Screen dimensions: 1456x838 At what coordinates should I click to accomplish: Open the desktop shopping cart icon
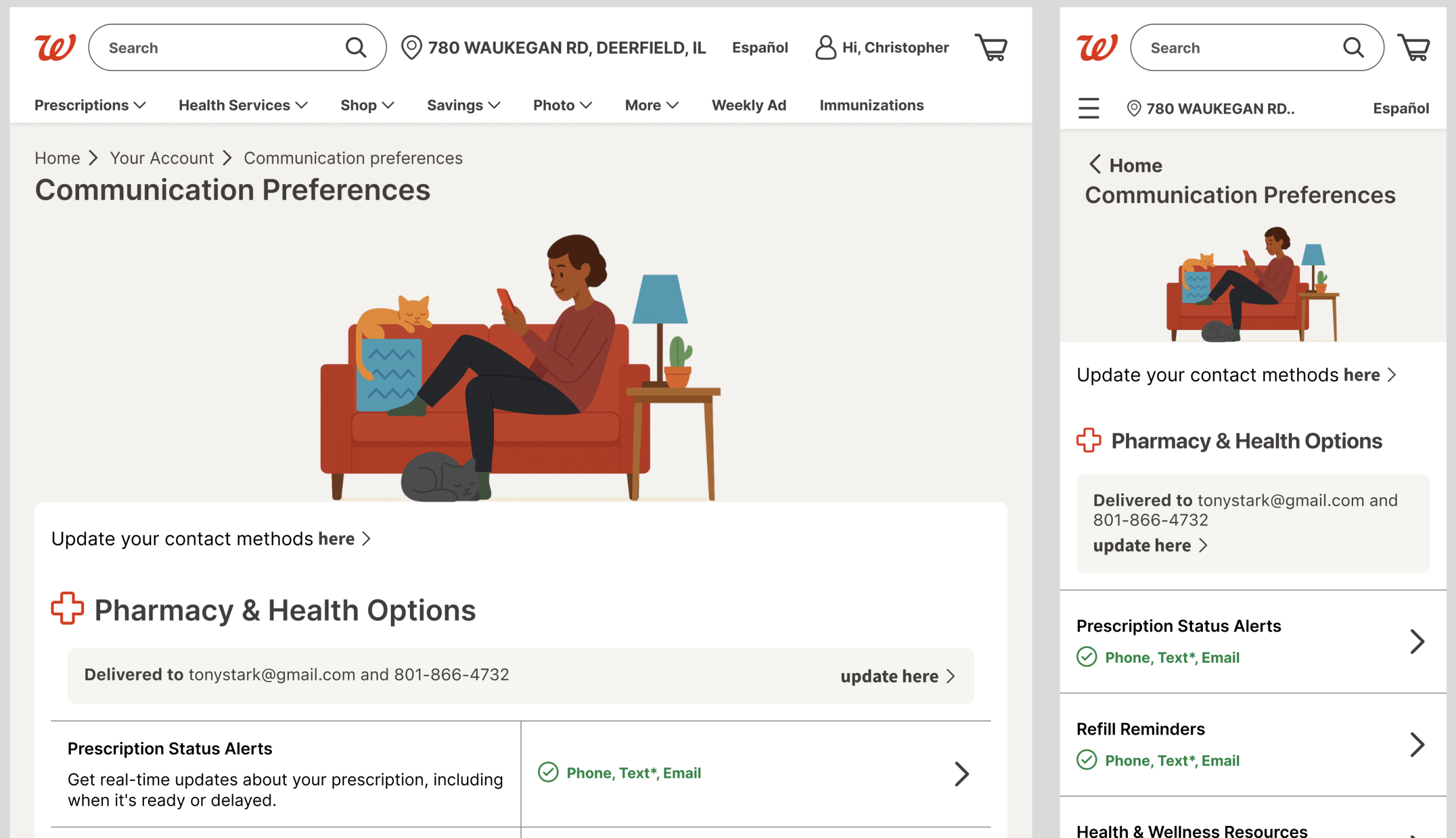click(991, 47)
